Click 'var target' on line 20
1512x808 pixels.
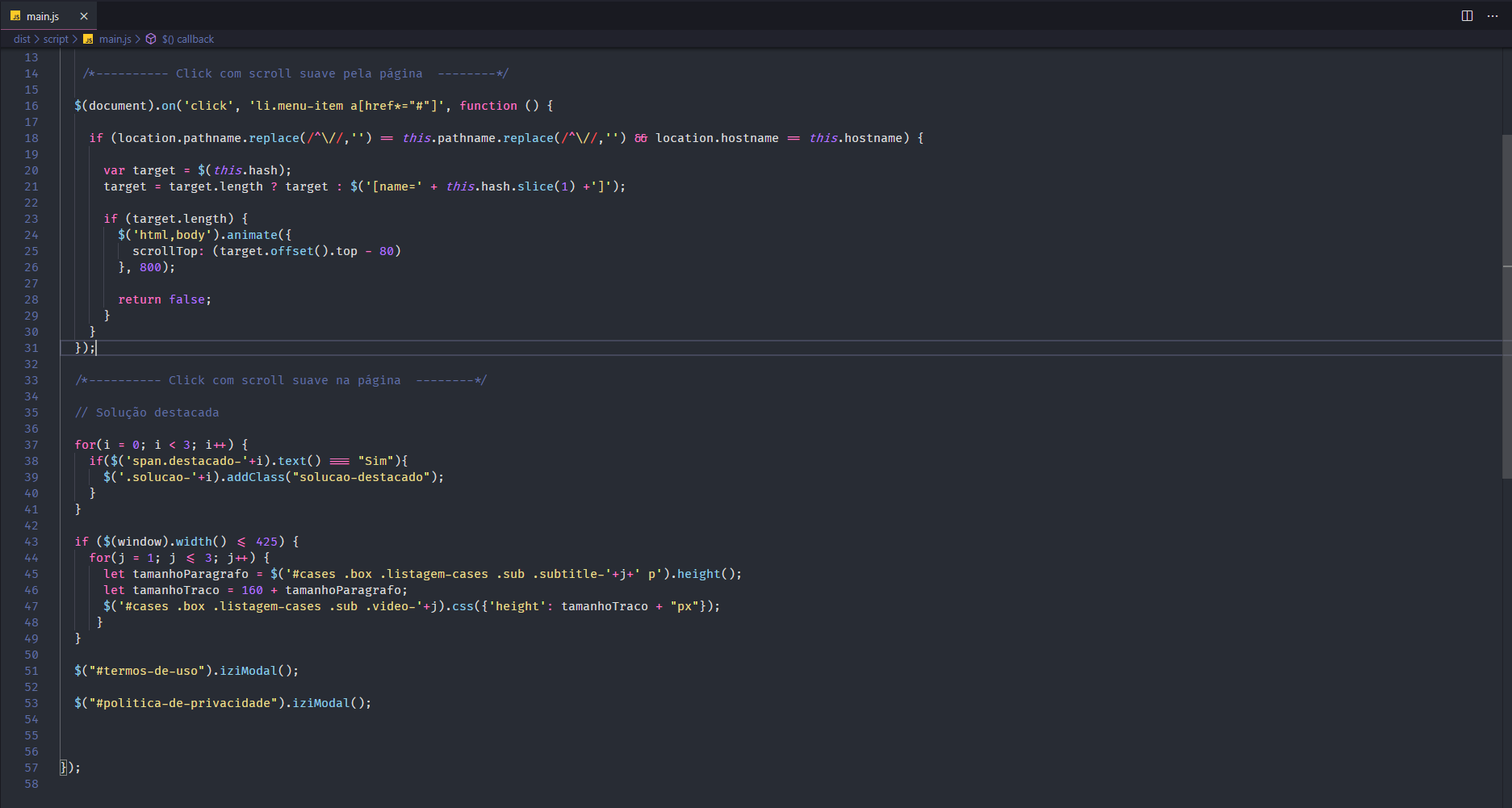tap(139, 170)
